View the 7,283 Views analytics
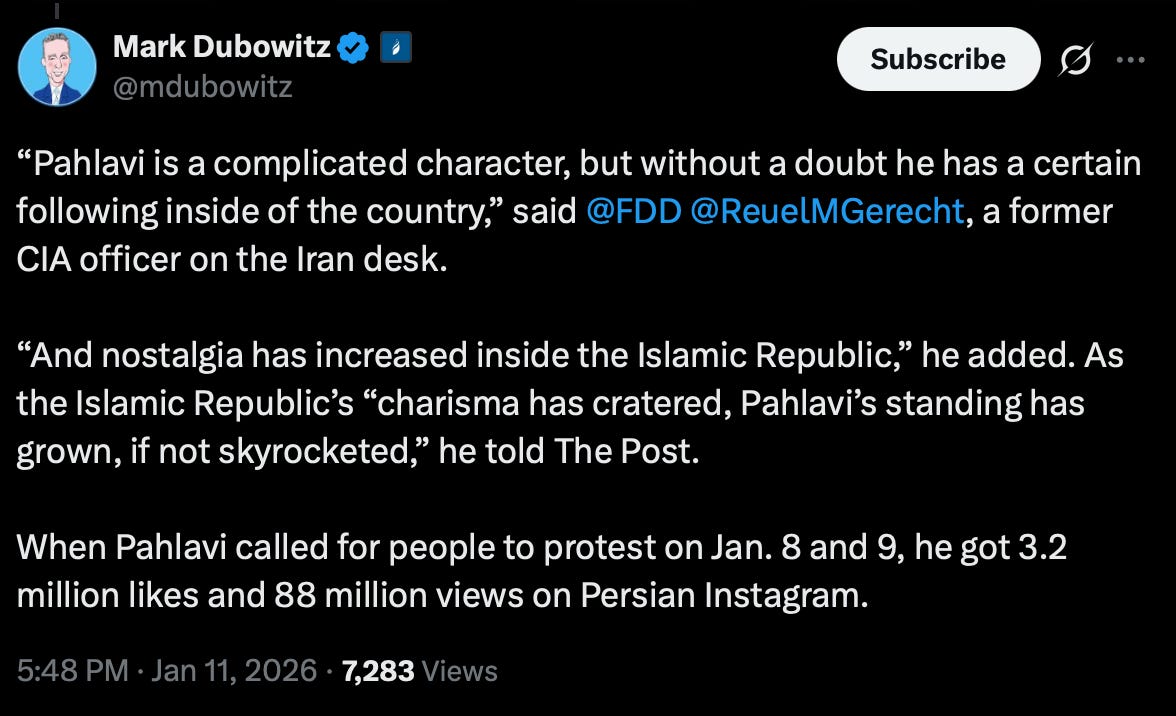The image size is (1176, 716). tap(419, 670)
